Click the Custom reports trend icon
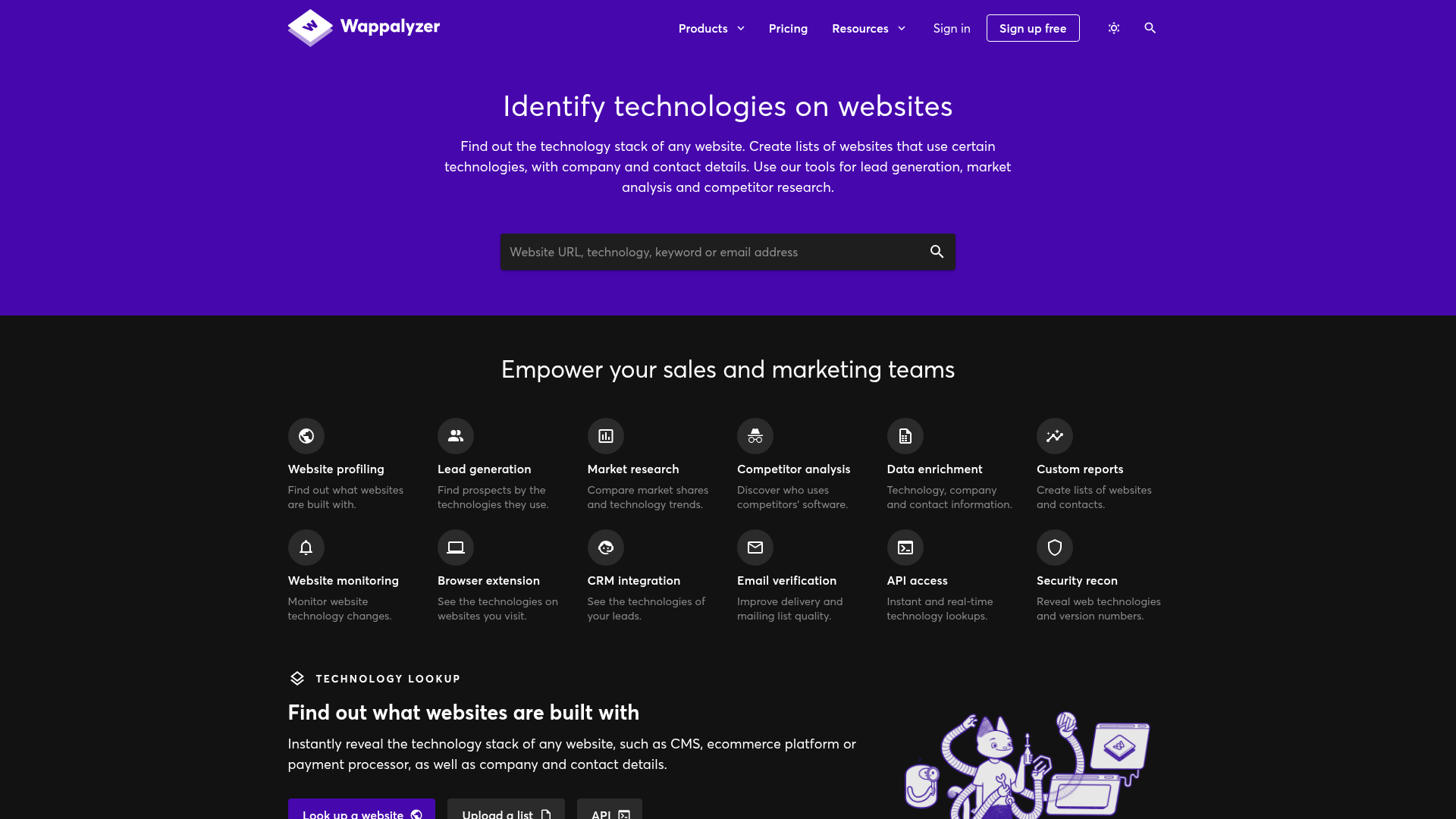Viewport: 1456px width, 819px height. coord(1055,436)
